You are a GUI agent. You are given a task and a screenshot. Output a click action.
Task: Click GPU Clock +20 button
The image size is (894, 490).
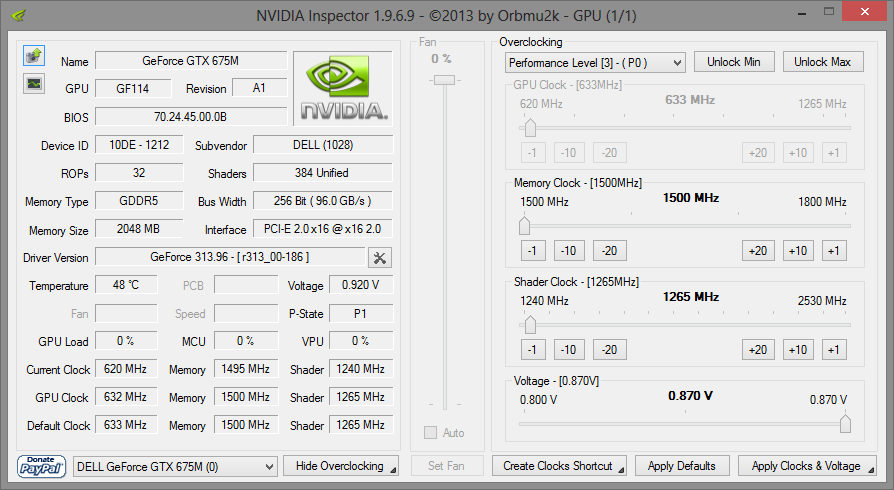758,152
